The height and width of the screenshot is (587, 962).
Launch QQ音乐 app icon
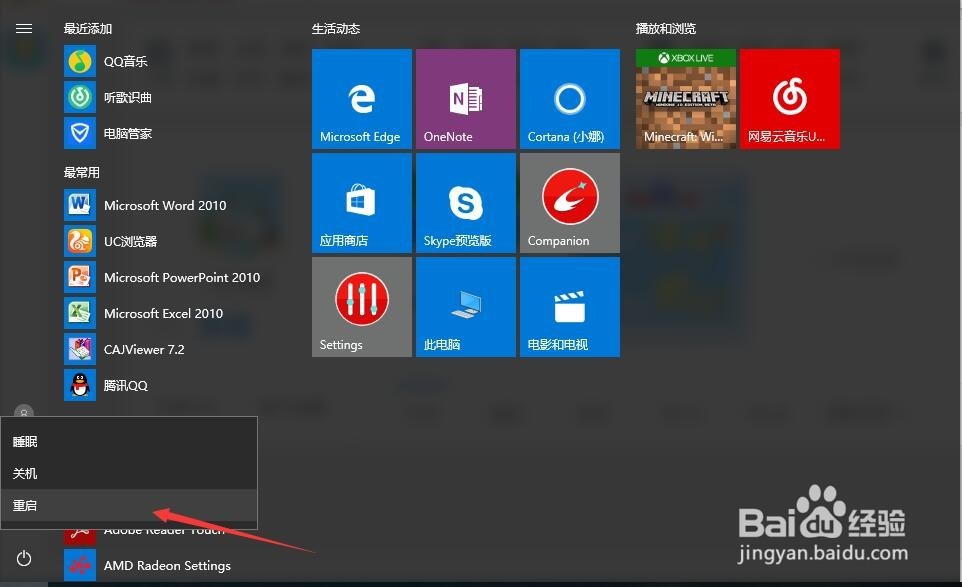80,61
